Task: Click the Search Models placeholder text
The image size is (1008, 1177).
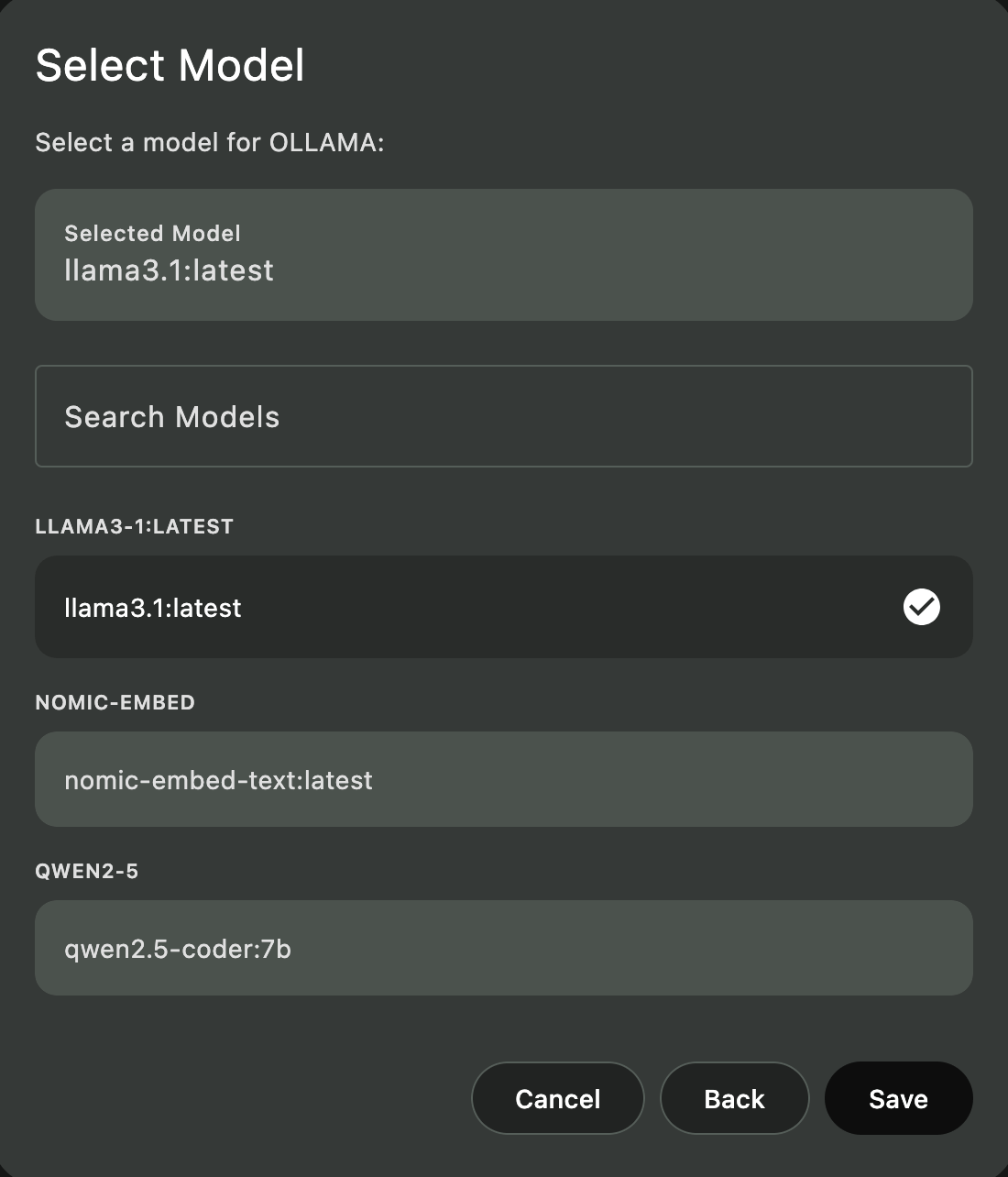Action: [172, 417]
